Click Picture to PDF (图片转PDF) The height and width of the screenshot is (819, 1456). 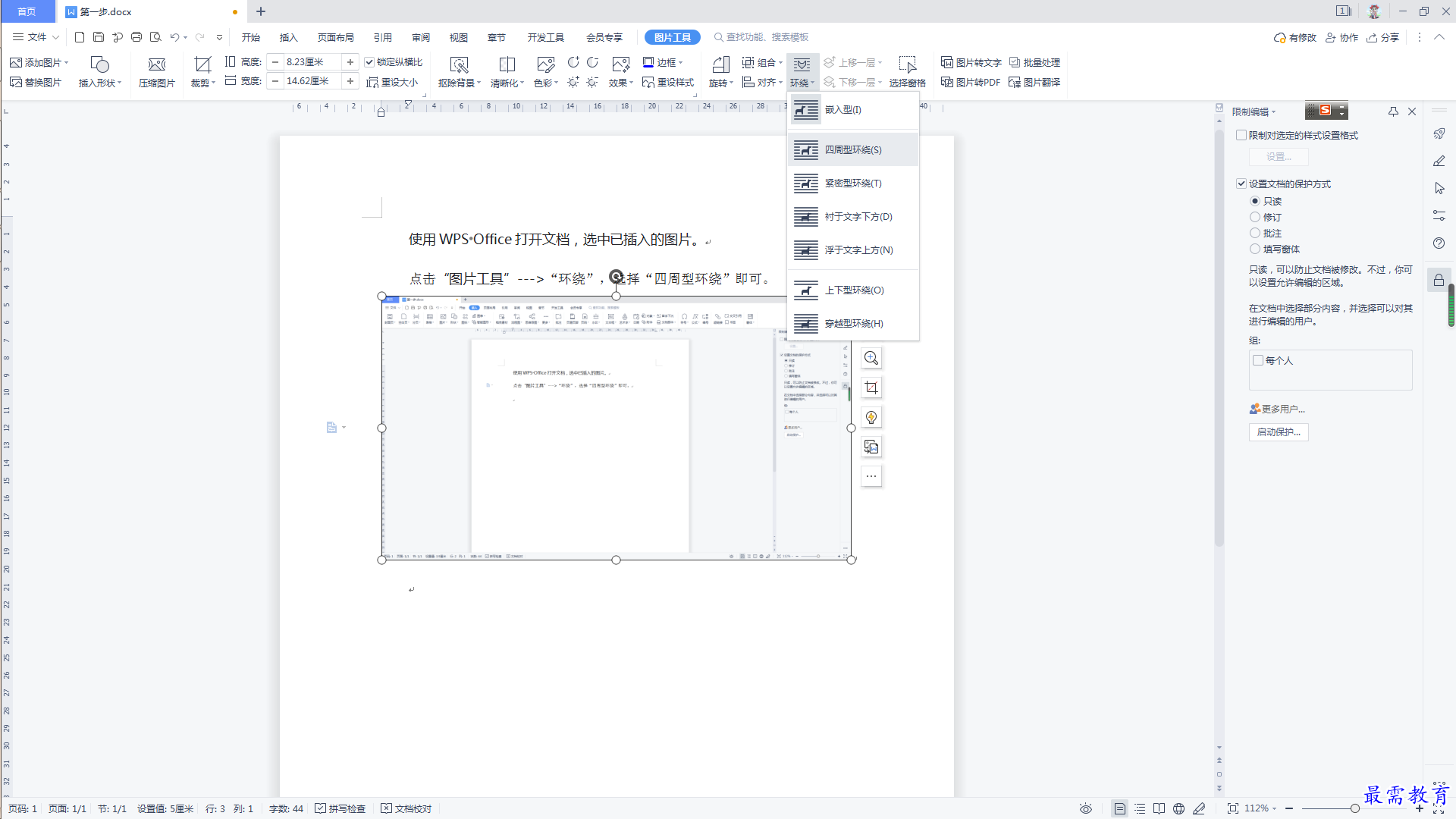971,82
